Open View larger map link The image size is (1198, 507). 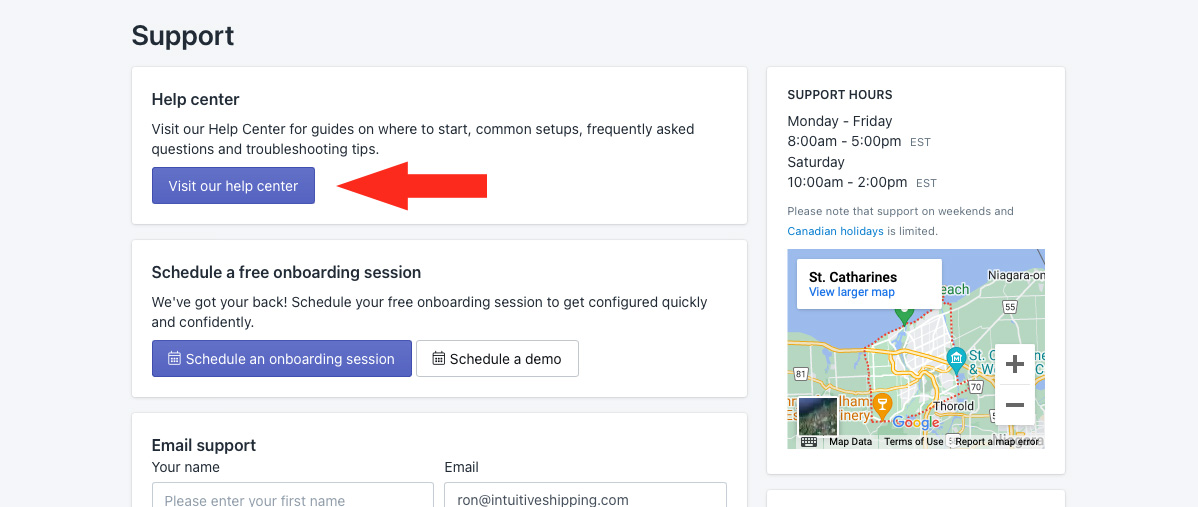[851, 292]
